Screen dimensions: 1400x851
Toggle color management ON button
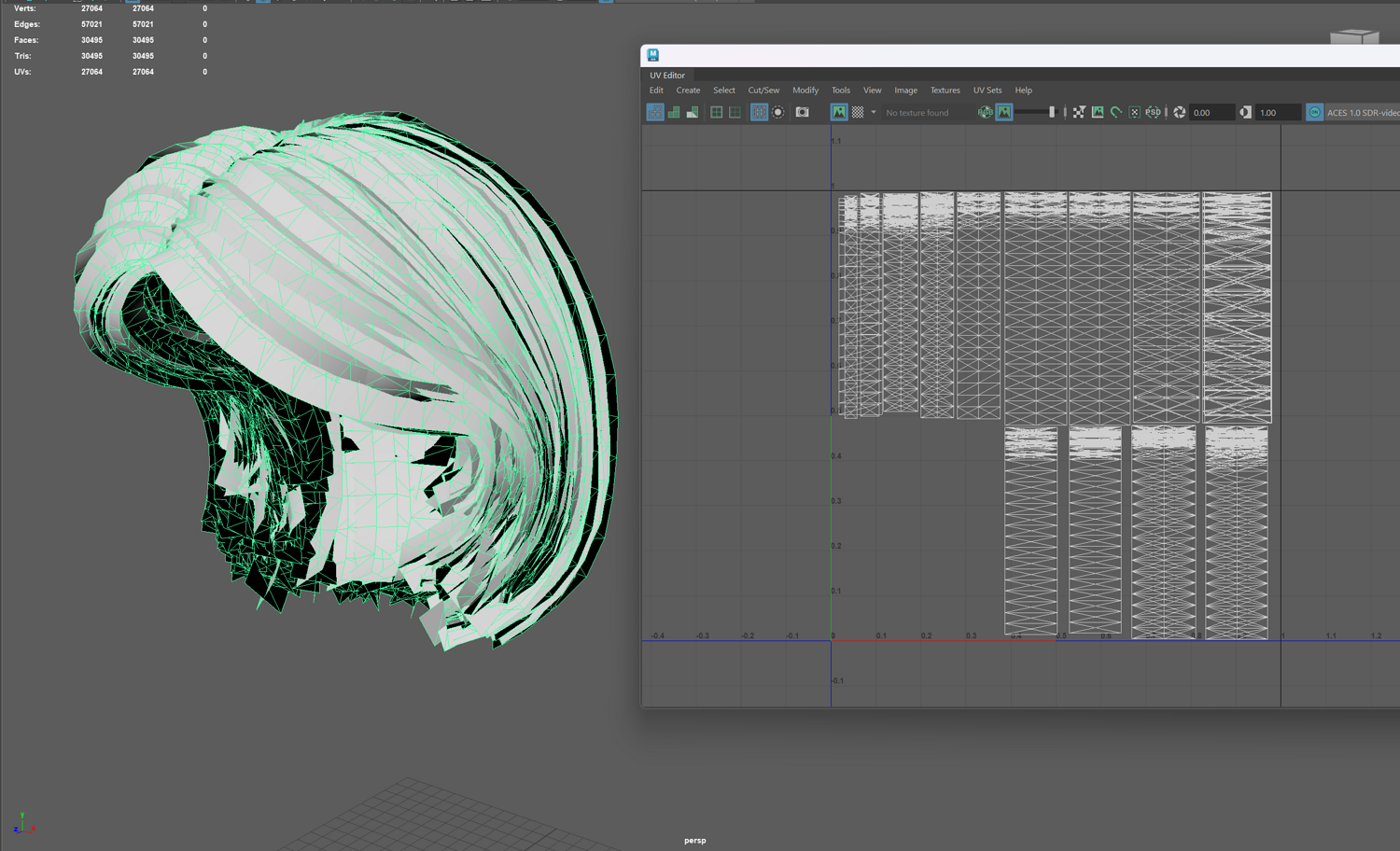click(1314, 112)
